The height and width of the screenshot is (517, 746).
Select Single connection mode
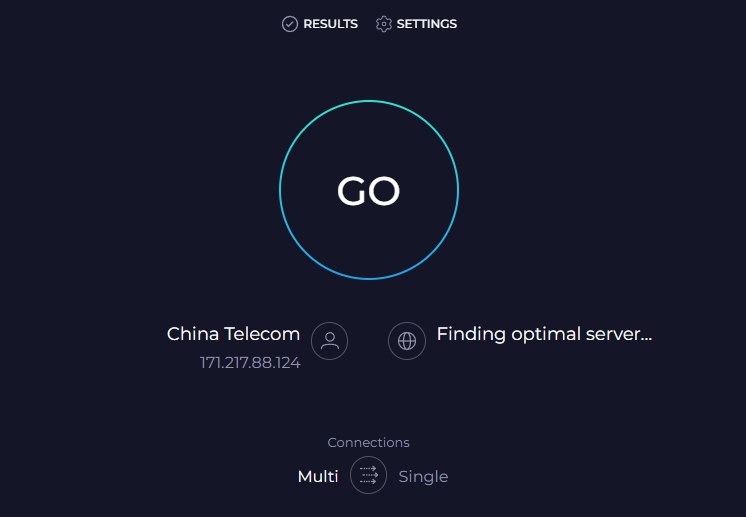click(x=423, y=476)
